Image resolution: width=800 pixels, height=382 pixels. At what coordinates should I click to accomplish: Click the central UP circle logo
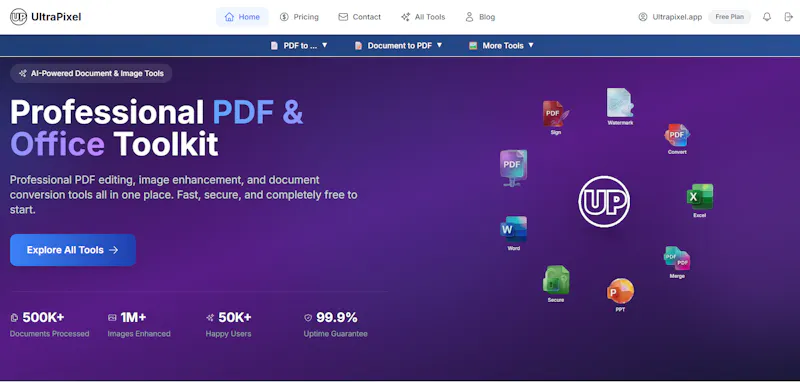(604, 201)
